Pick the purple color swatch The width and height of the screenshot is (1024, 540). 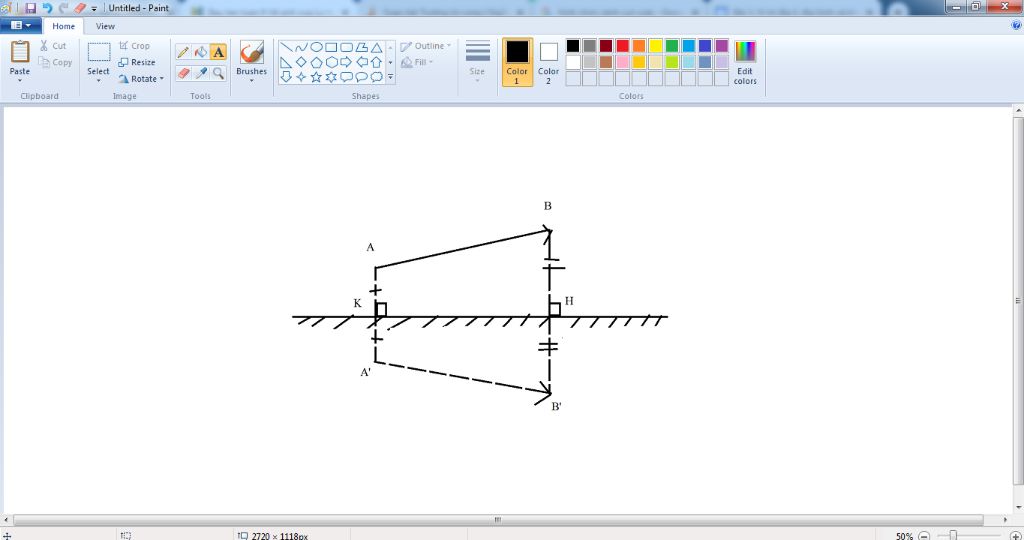[722, 46]
